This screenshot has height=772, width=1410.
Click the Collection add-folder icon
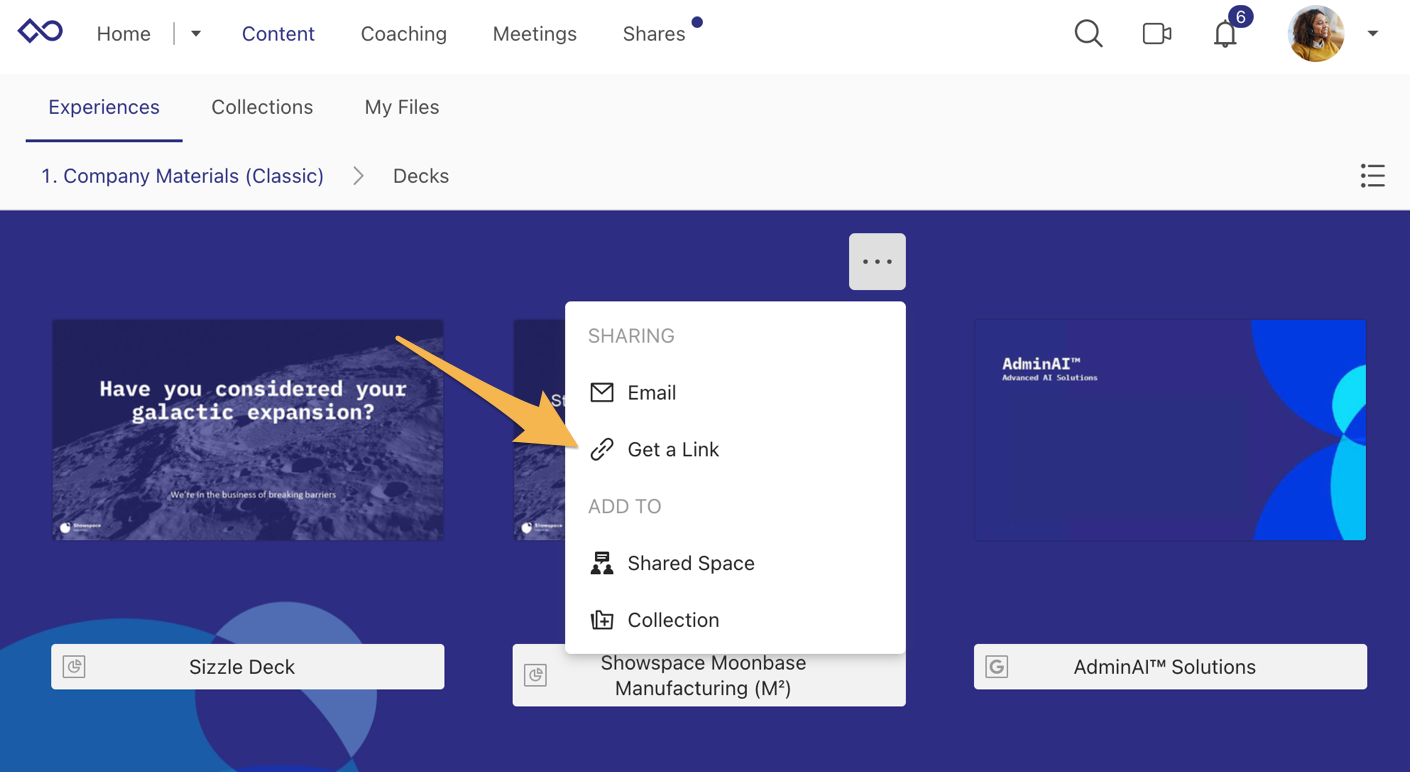pyautogui.click(x=602, y=620)
